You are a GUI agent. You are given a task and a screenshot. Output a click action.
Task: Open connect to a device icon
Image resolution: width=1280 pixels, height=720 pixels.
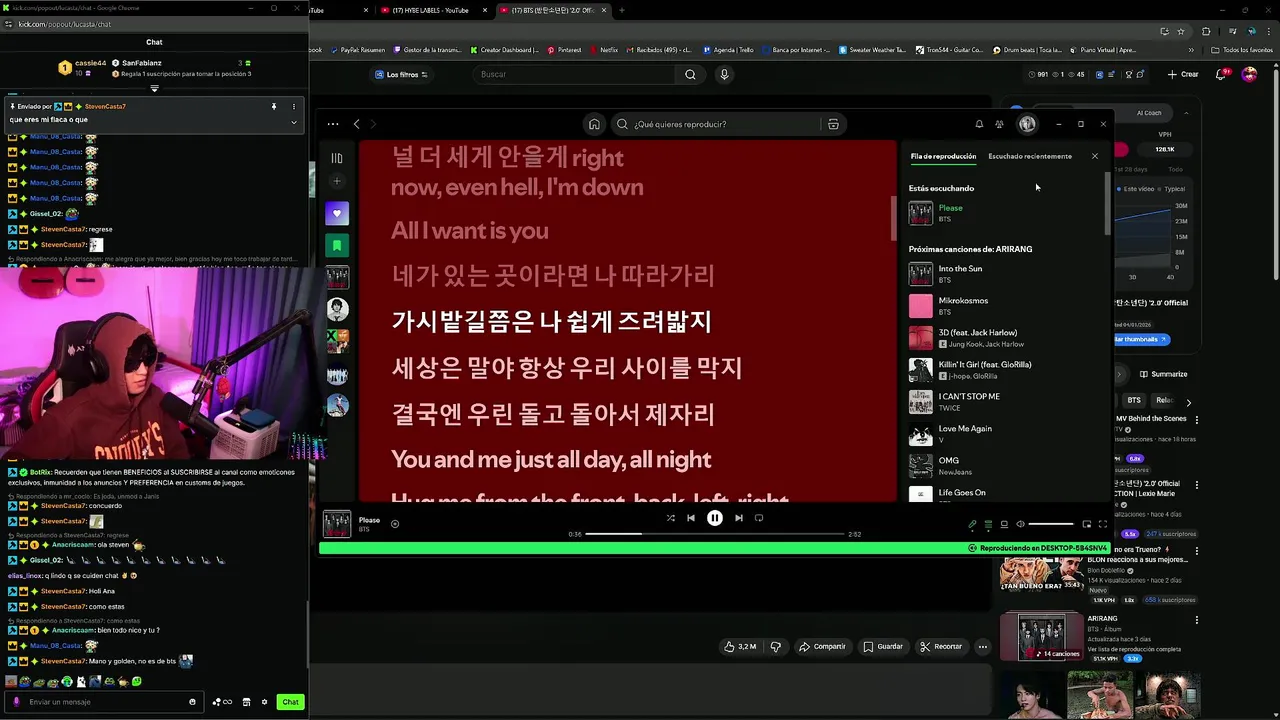click(1004, 524)
